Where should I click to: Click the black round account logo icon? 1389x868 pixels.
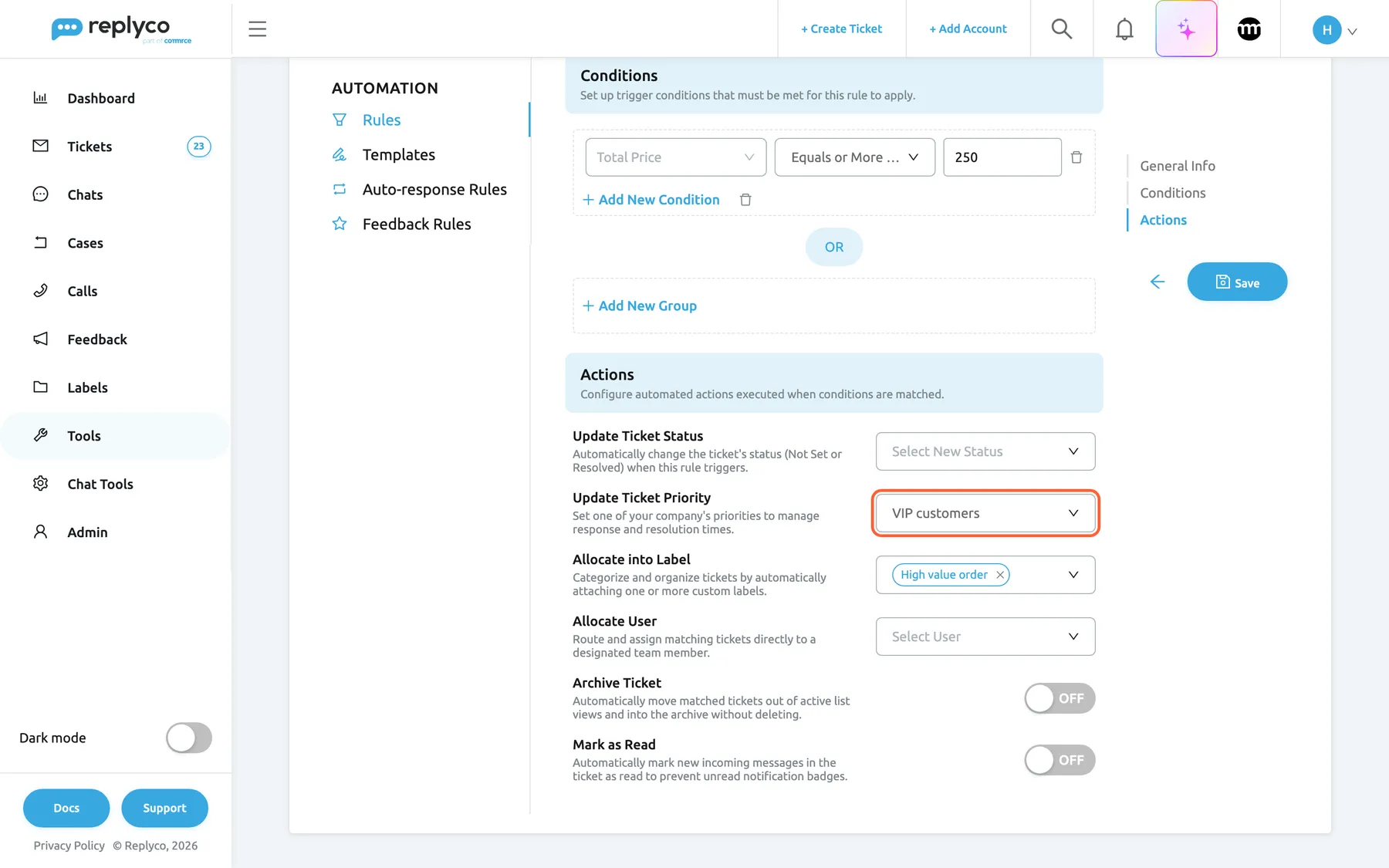pos(1249,29)
